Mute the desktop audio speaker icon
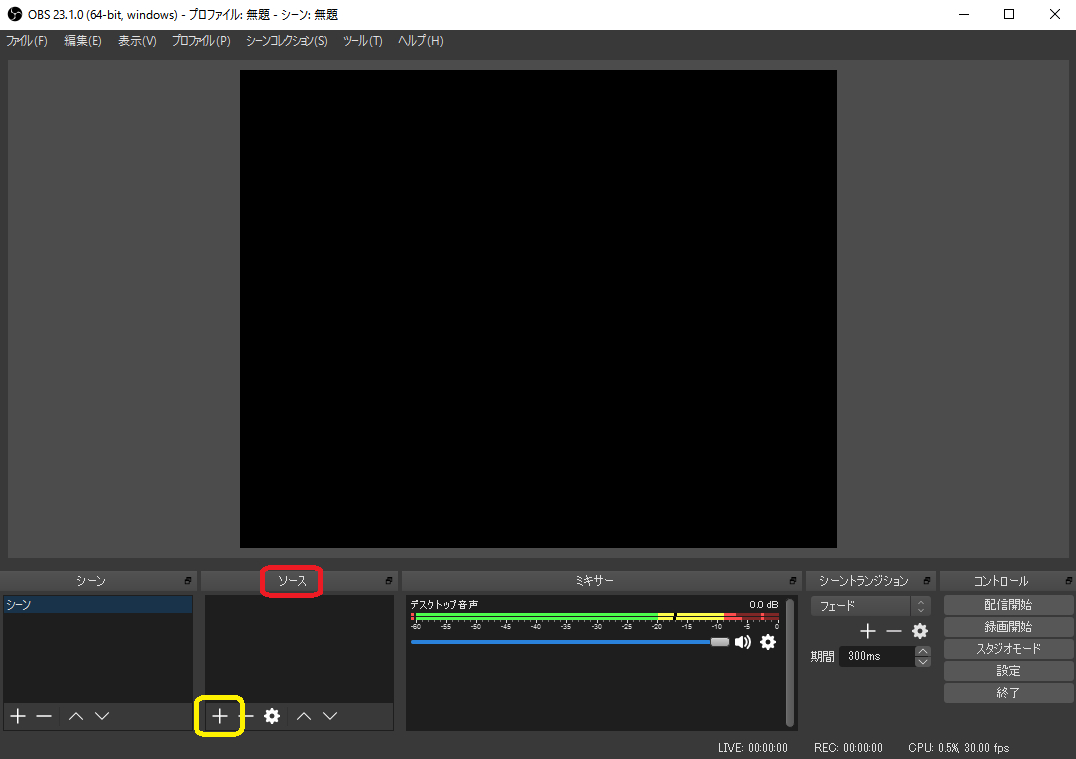Screen dimensions: 1076x759 pyautogui.click(x=743, y=642)
